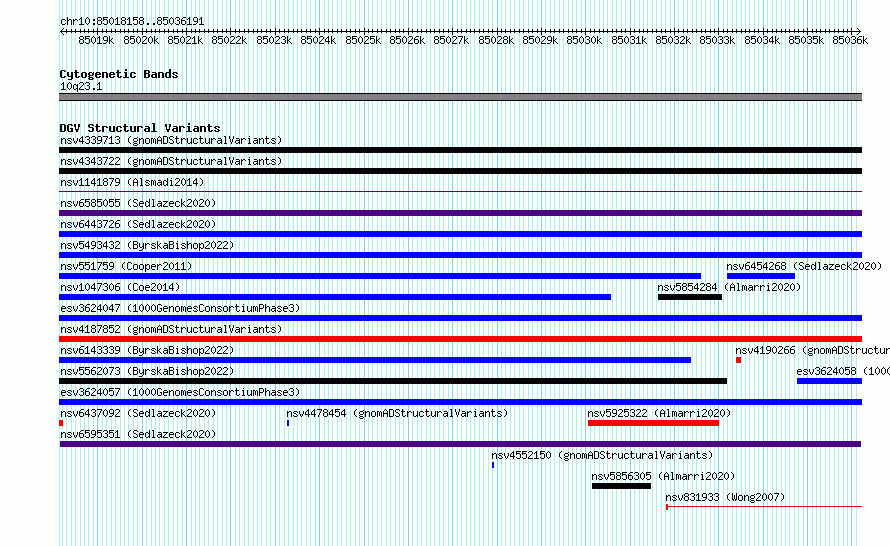This screenshot has height=546, width=890.
Task: Open the nsv6143339 (ByrskaBishop2022) label
Action: (147, 350)
